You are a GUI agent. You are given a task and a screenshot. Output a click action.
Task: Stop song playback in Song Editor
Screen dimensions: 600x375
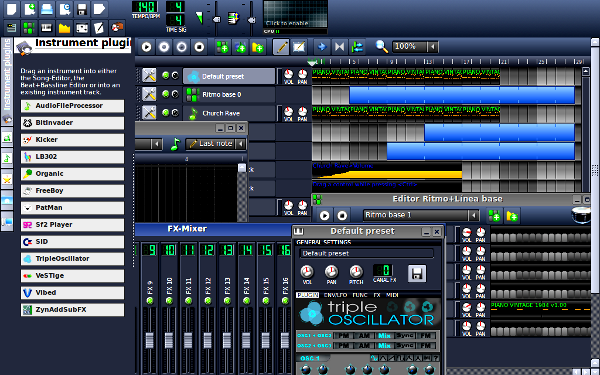point(199,47)
